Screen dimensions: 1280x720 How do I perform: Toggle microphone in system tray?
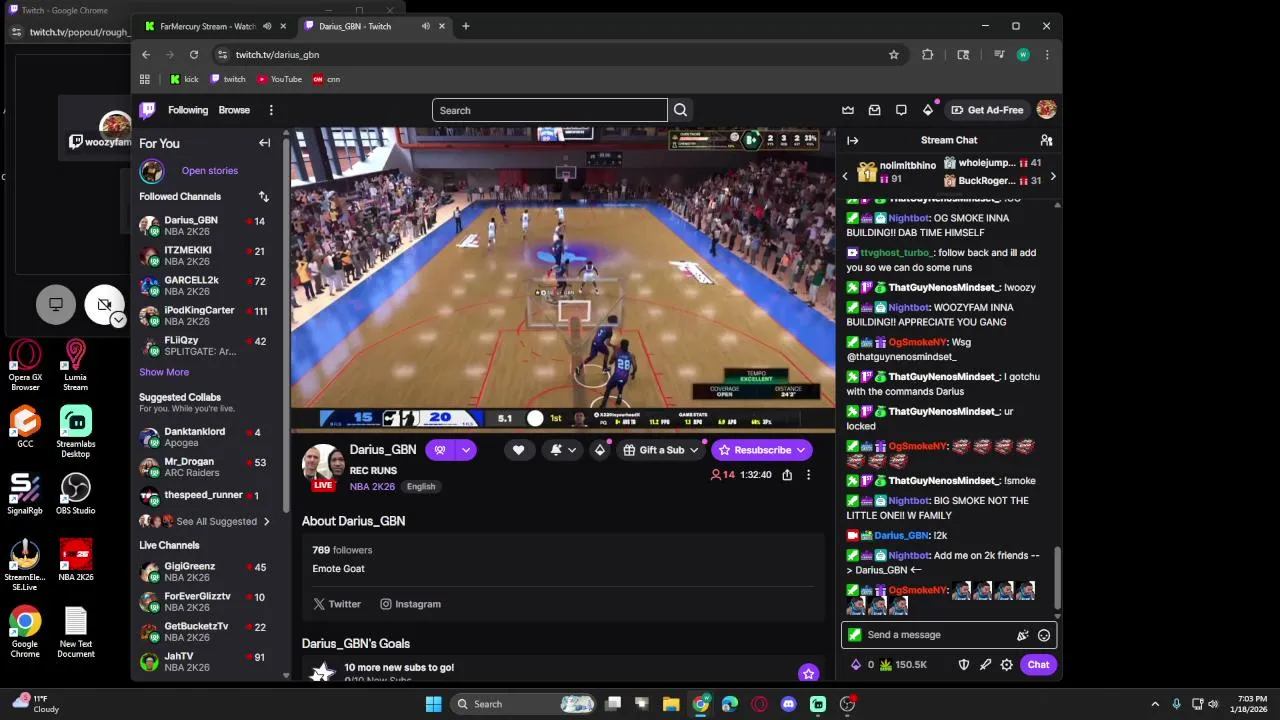pyautogui.click(x=1176, y=704)
